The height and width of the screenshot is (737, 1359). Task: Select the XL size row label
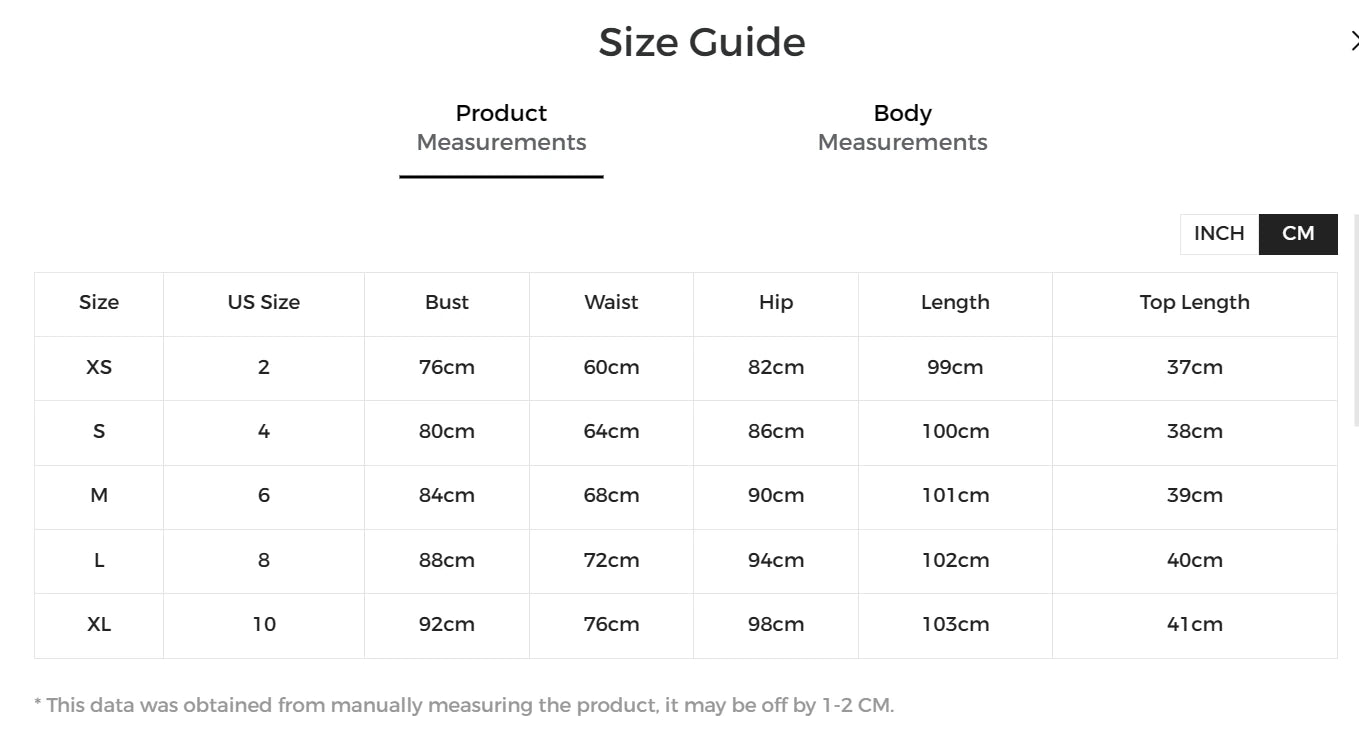point(99,625)
